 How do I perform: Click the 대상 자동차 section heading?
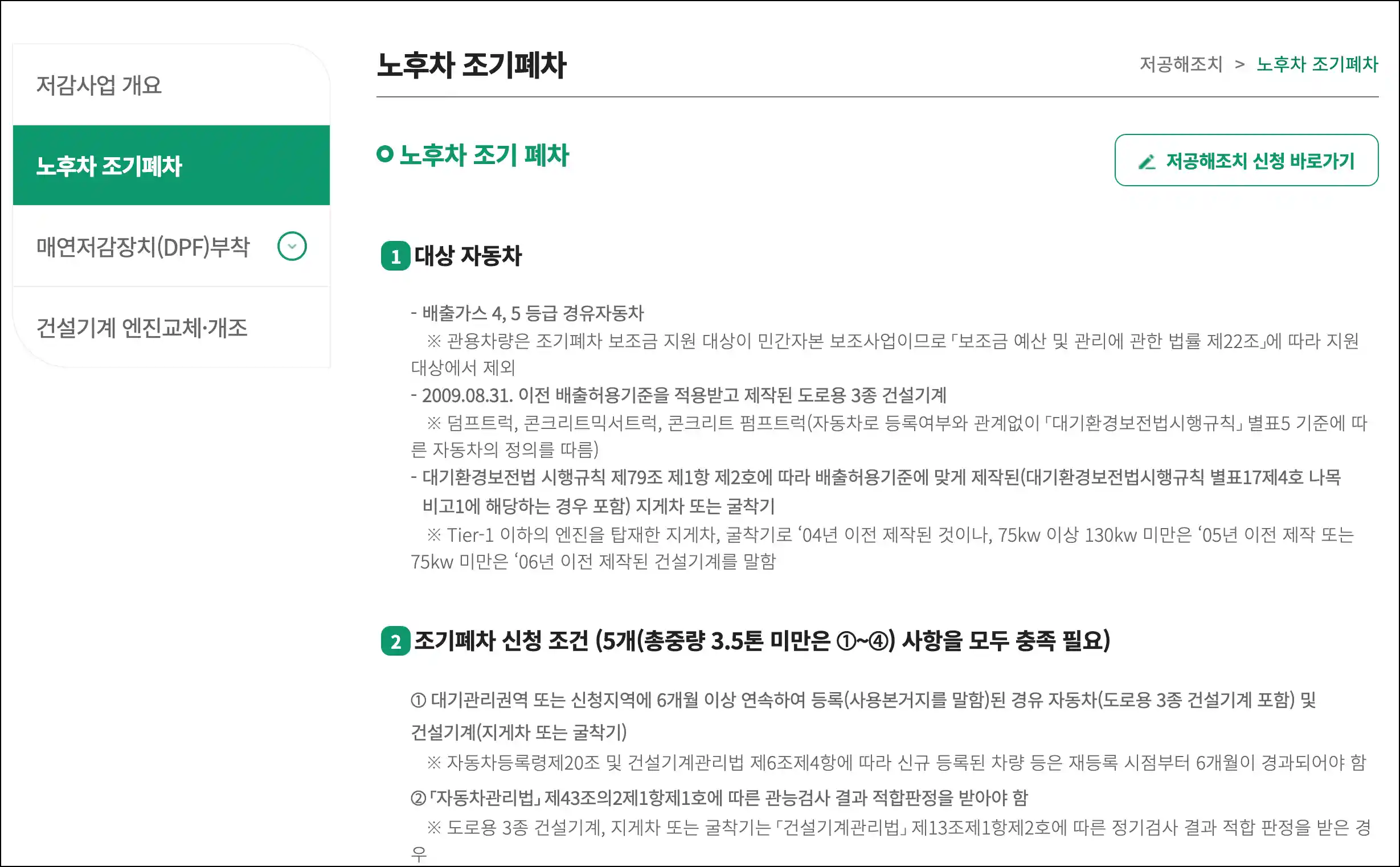tap(468, 255)
